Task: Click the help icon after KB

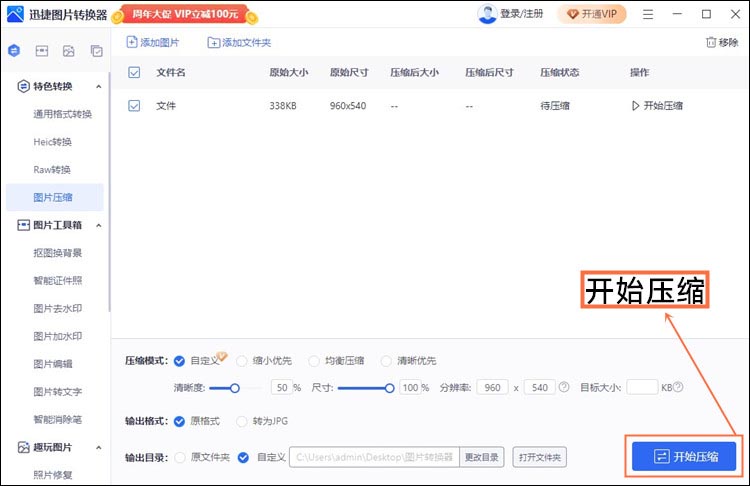Action: 678,387
